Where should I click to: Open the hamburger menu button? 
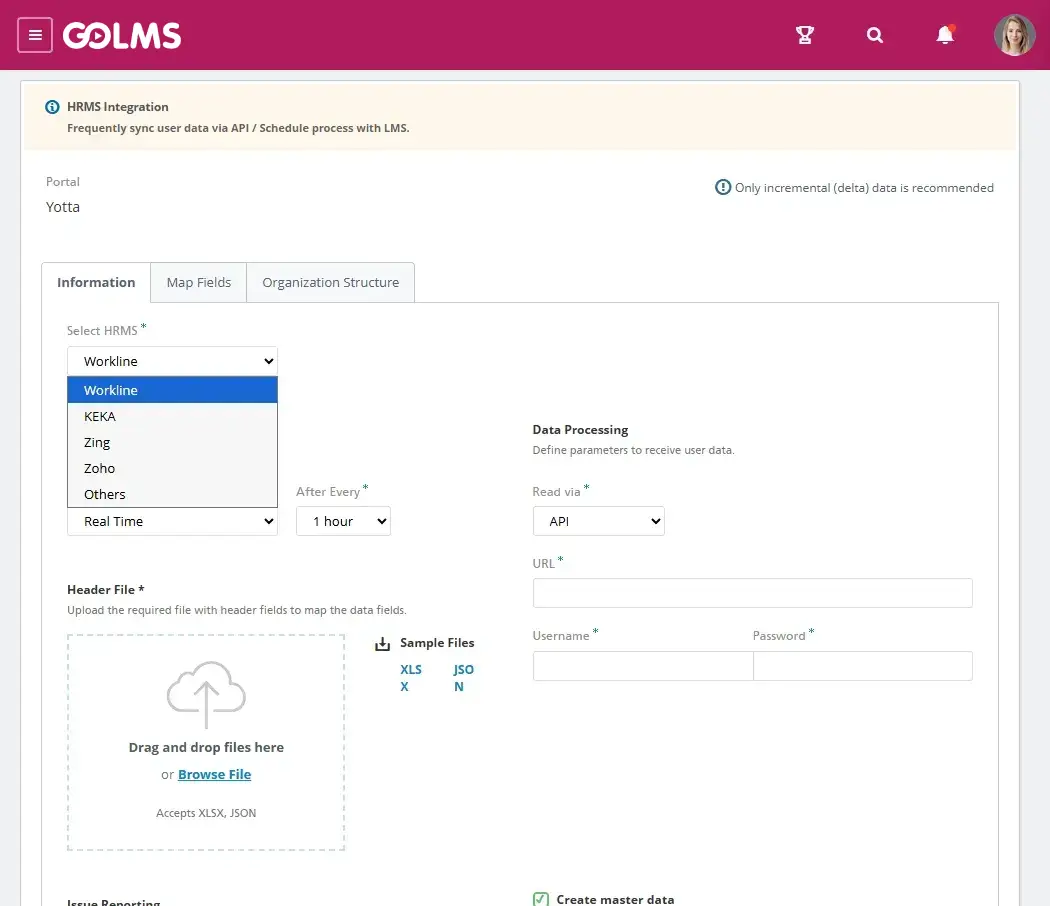coord(35,35)
